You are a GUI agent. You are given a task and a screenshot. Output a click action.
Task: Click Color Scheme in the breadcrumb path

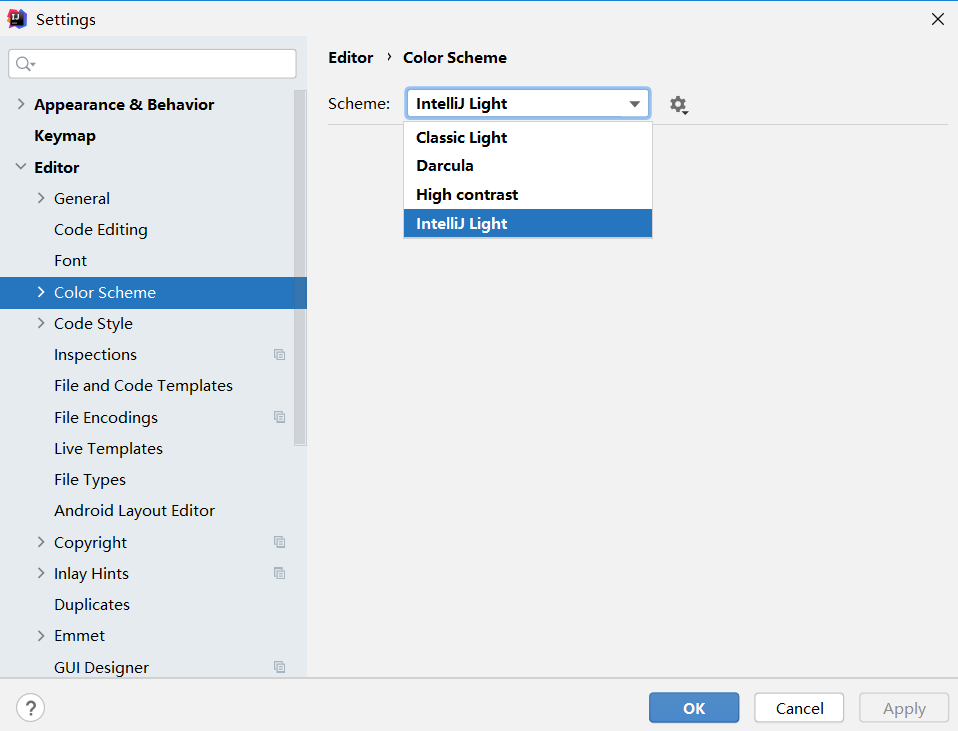click(455, 57)
